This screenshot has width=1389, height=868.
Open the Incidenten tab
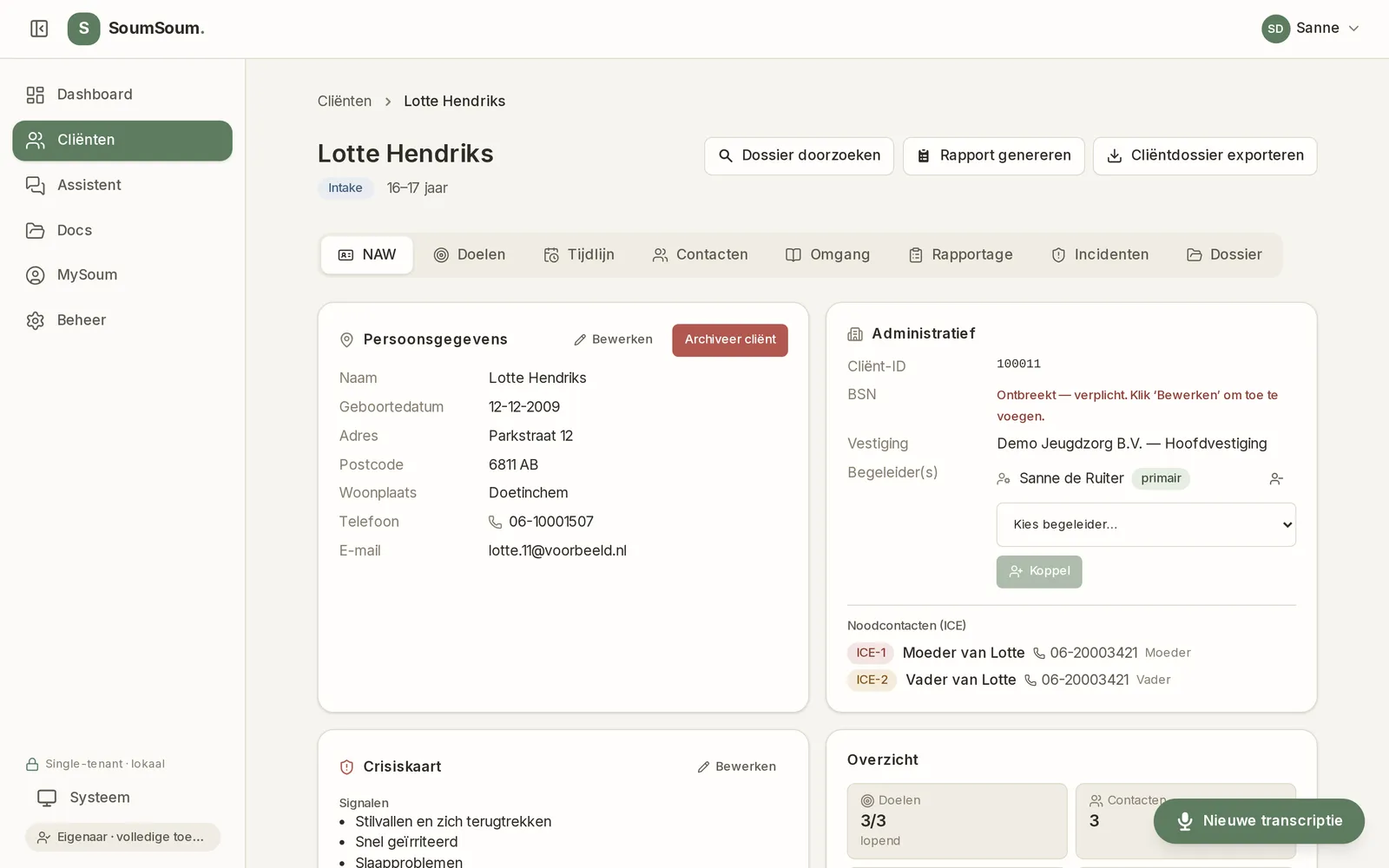[x=1100, y=255]
